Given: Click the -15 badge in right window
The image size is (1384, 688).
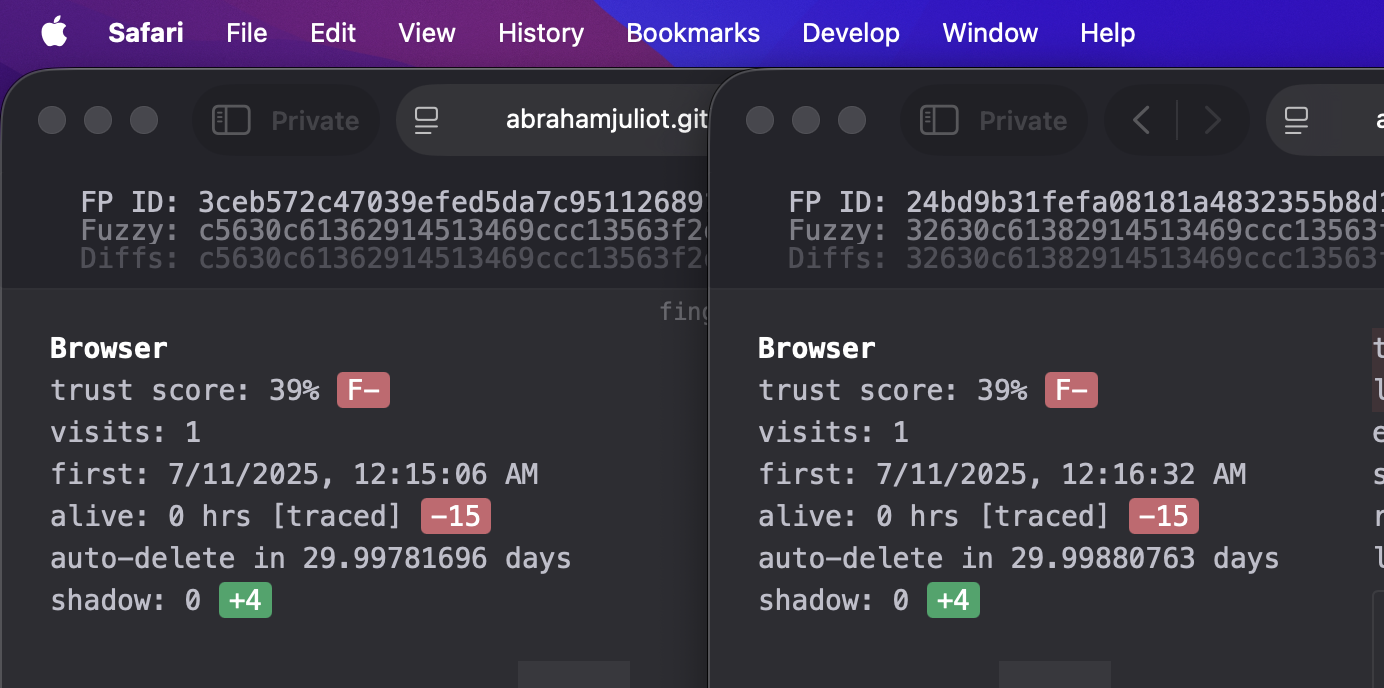Looking at the screenshot, I should (x=1164, y=516).
